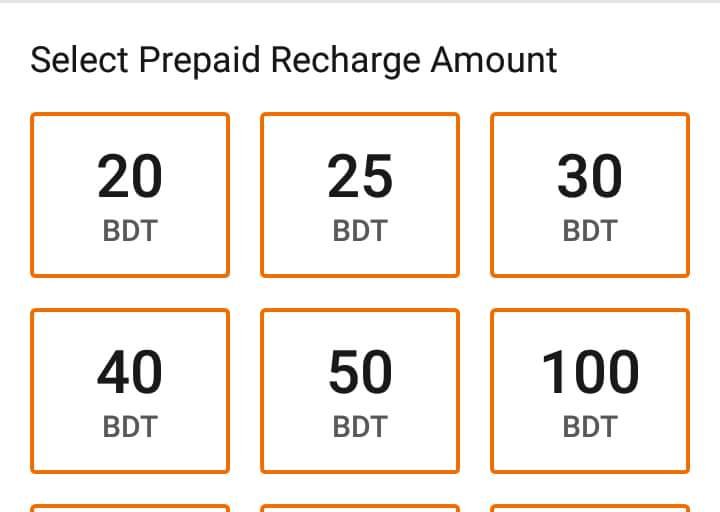The image size is (720, 512).
Task: Tap the partially visible tile below 50 BDT
Action: 360,507
